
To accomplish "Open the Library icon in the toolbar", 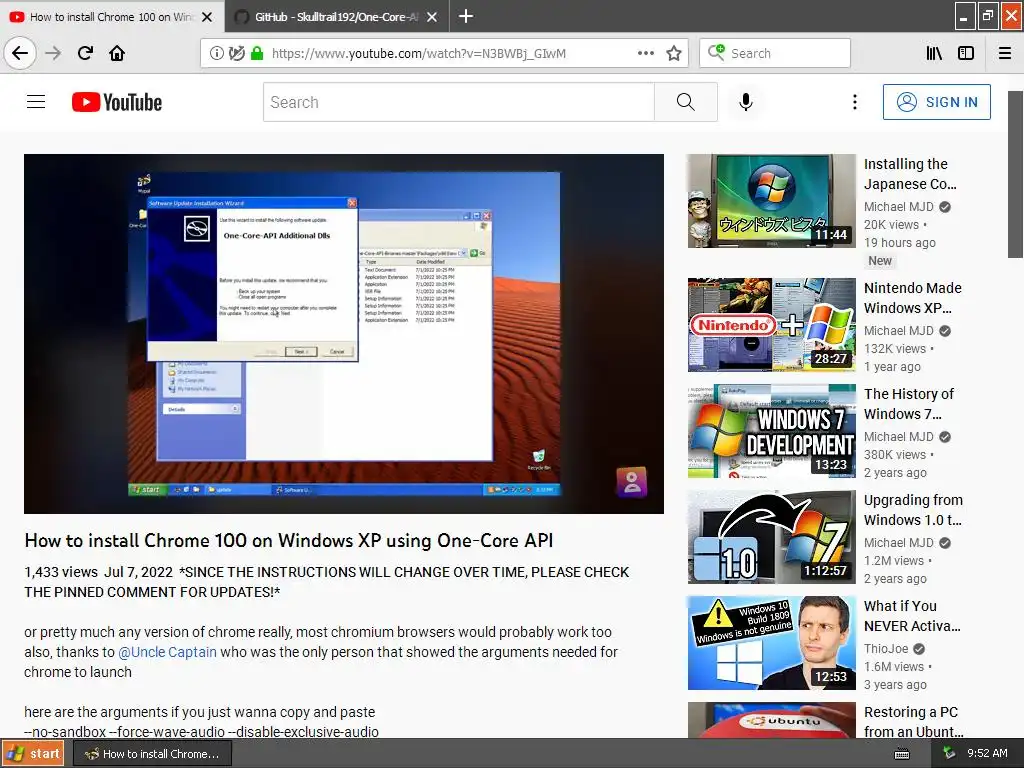I will click(x=934, y=54).
